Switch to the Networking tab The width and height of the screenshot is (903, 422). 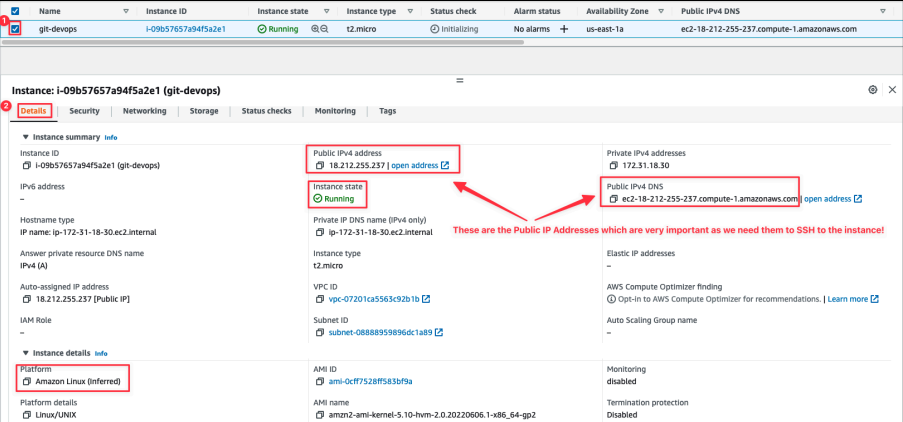pos(145,111)
